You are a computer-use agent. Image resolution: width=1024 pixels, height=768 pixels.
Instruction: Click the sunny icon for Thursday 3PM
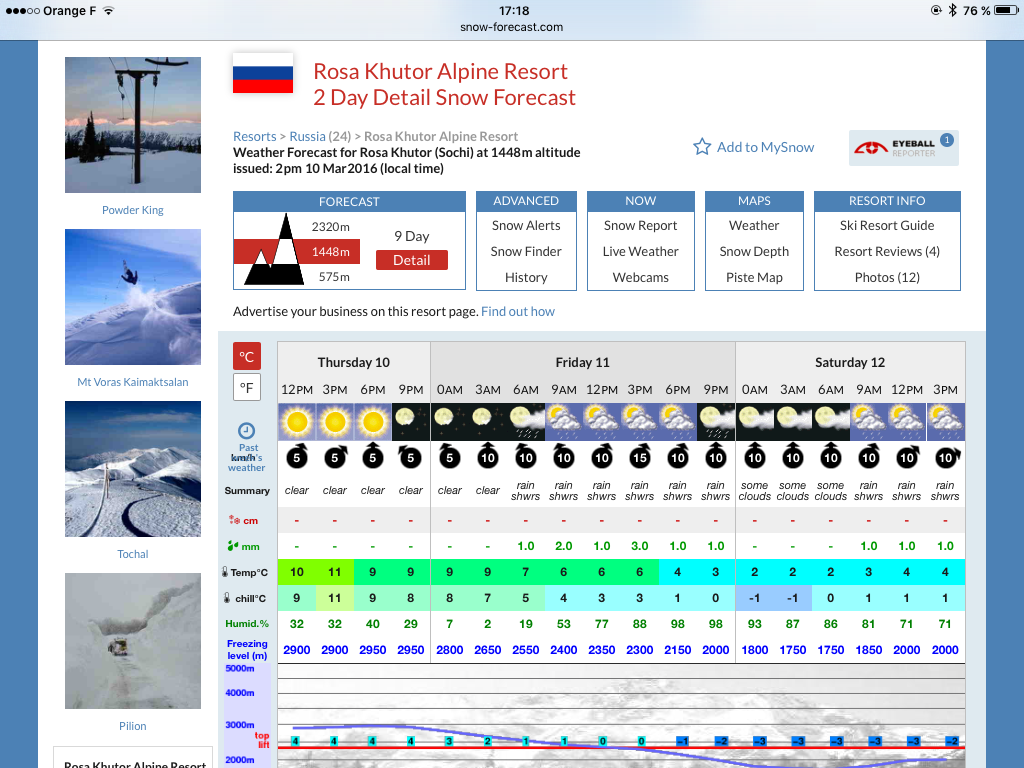click(x=334, y=422)
